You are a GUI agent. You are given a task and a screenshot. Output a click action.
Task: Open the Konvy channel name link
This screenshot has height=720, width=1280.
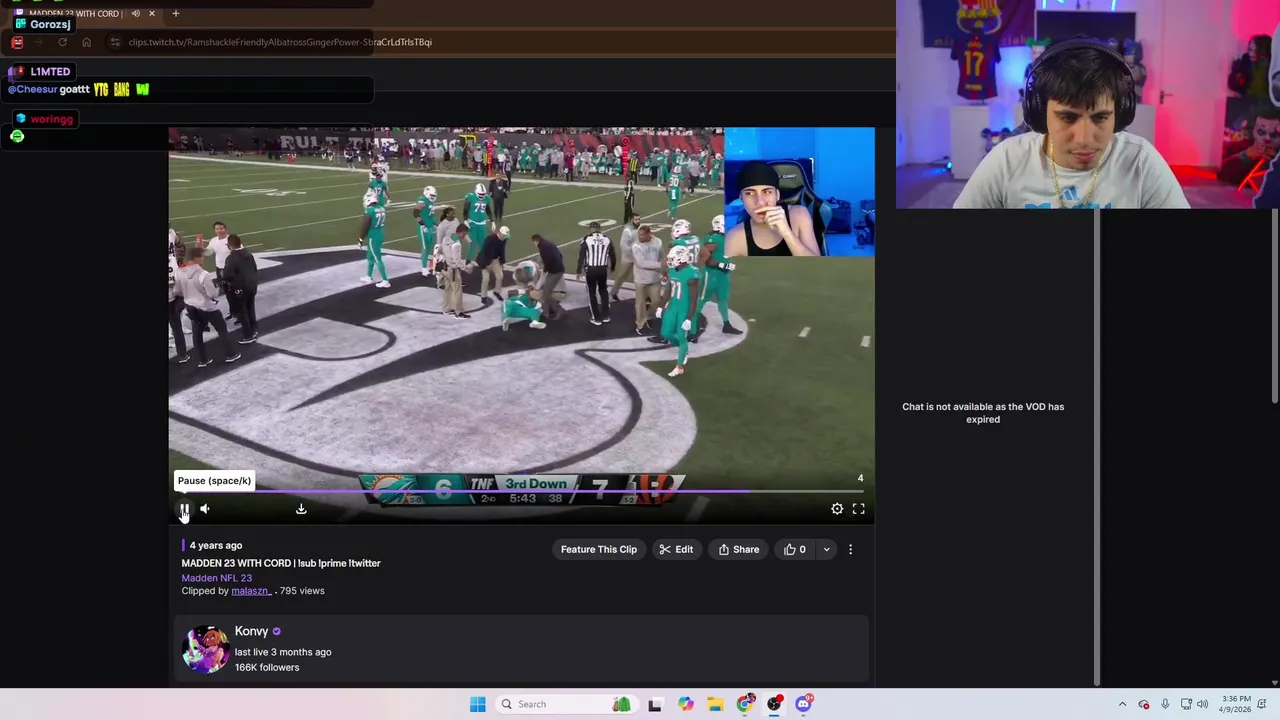click(x=251, y=631)
